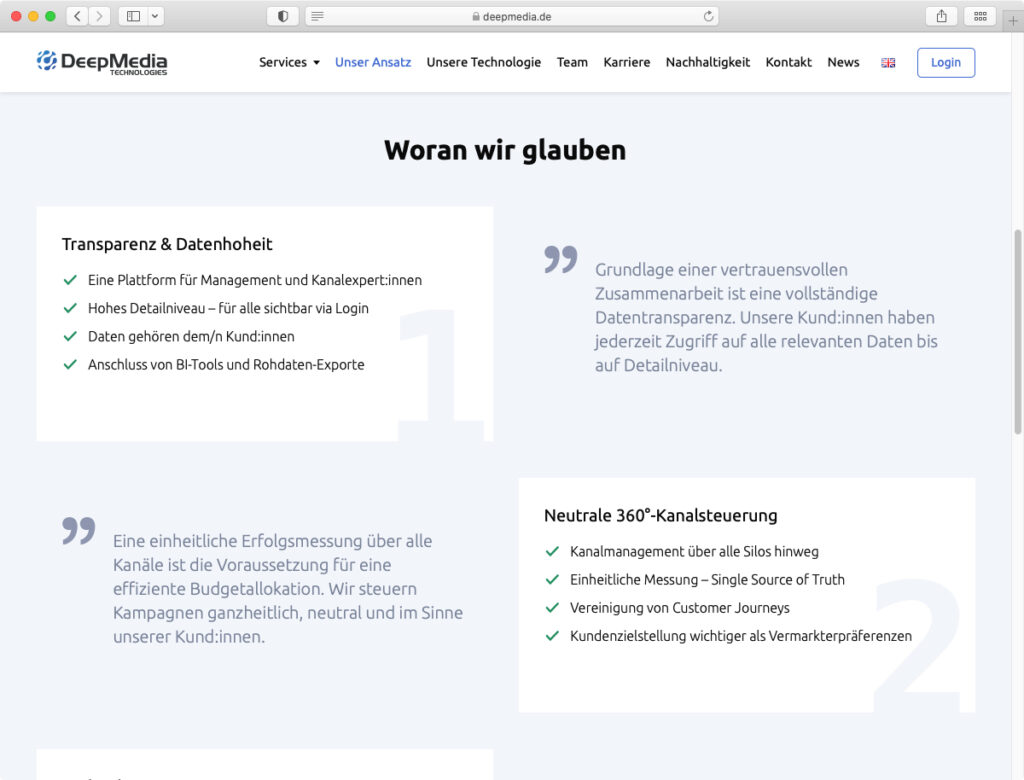Click the Login button
The image size is (1024, 780).
point(946,63)
